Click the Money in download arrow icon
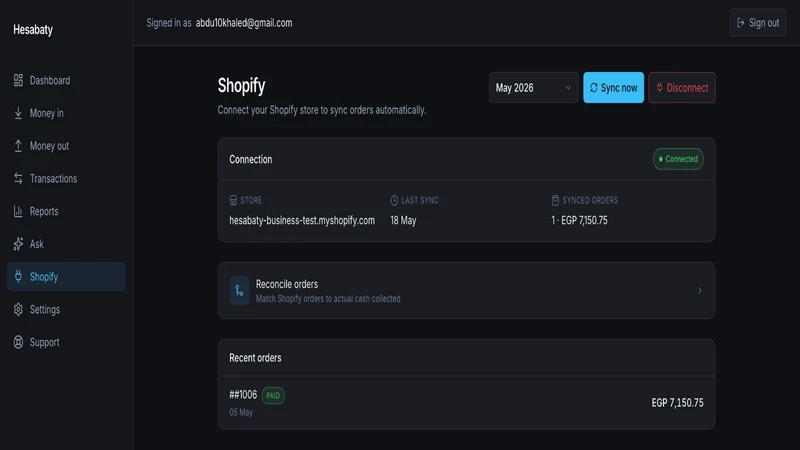The height and width of the screenshot is (450, 800). (18, 113)
